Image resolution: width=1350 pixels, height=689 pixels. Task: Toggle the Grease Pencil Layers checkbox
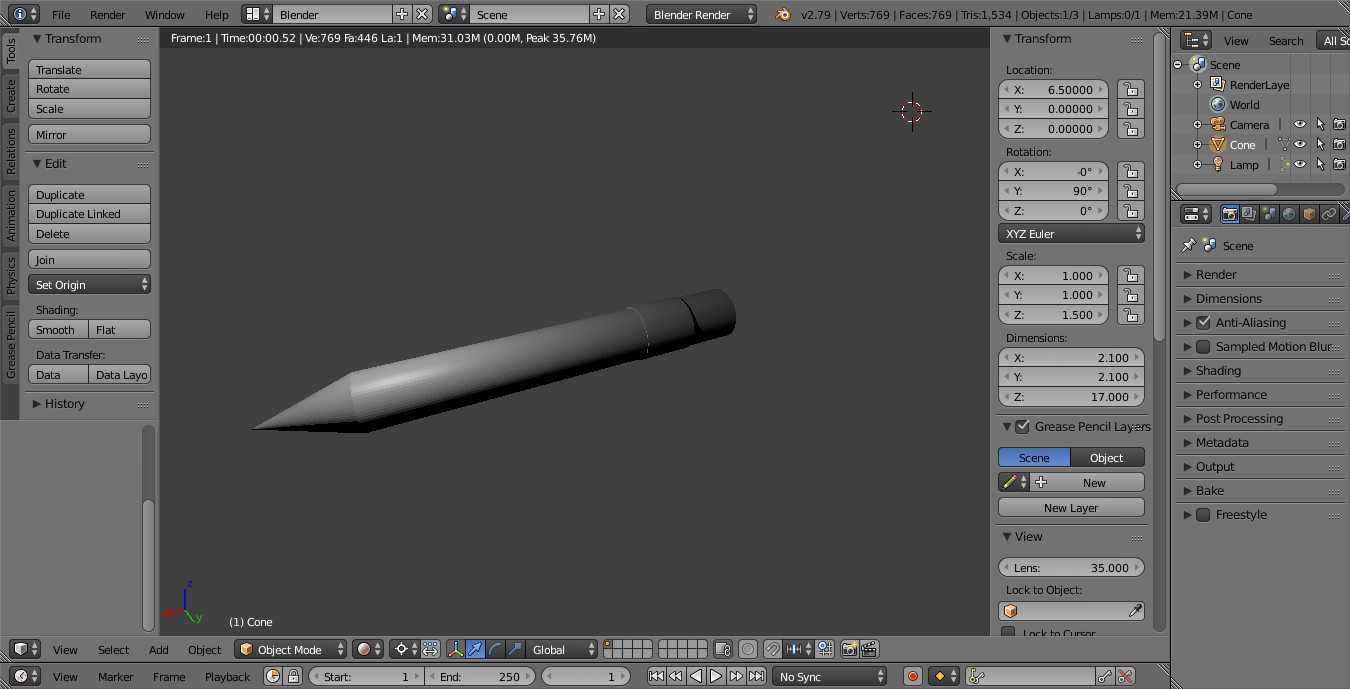(1022, 426)
